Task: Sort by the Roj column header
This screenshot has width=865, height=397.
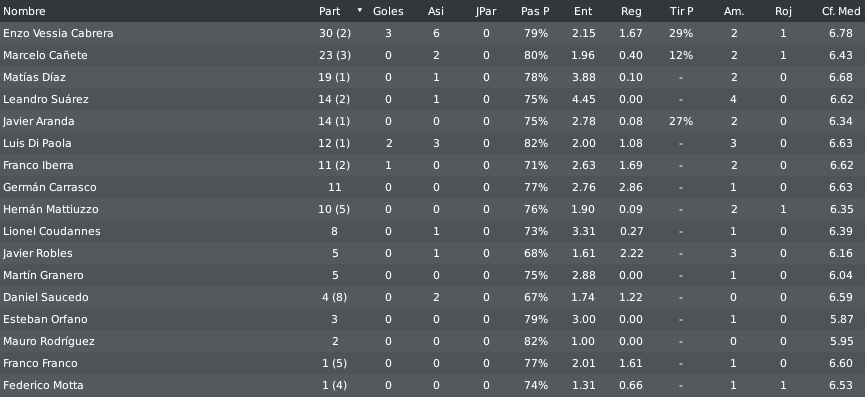Action: coord(783,11)
